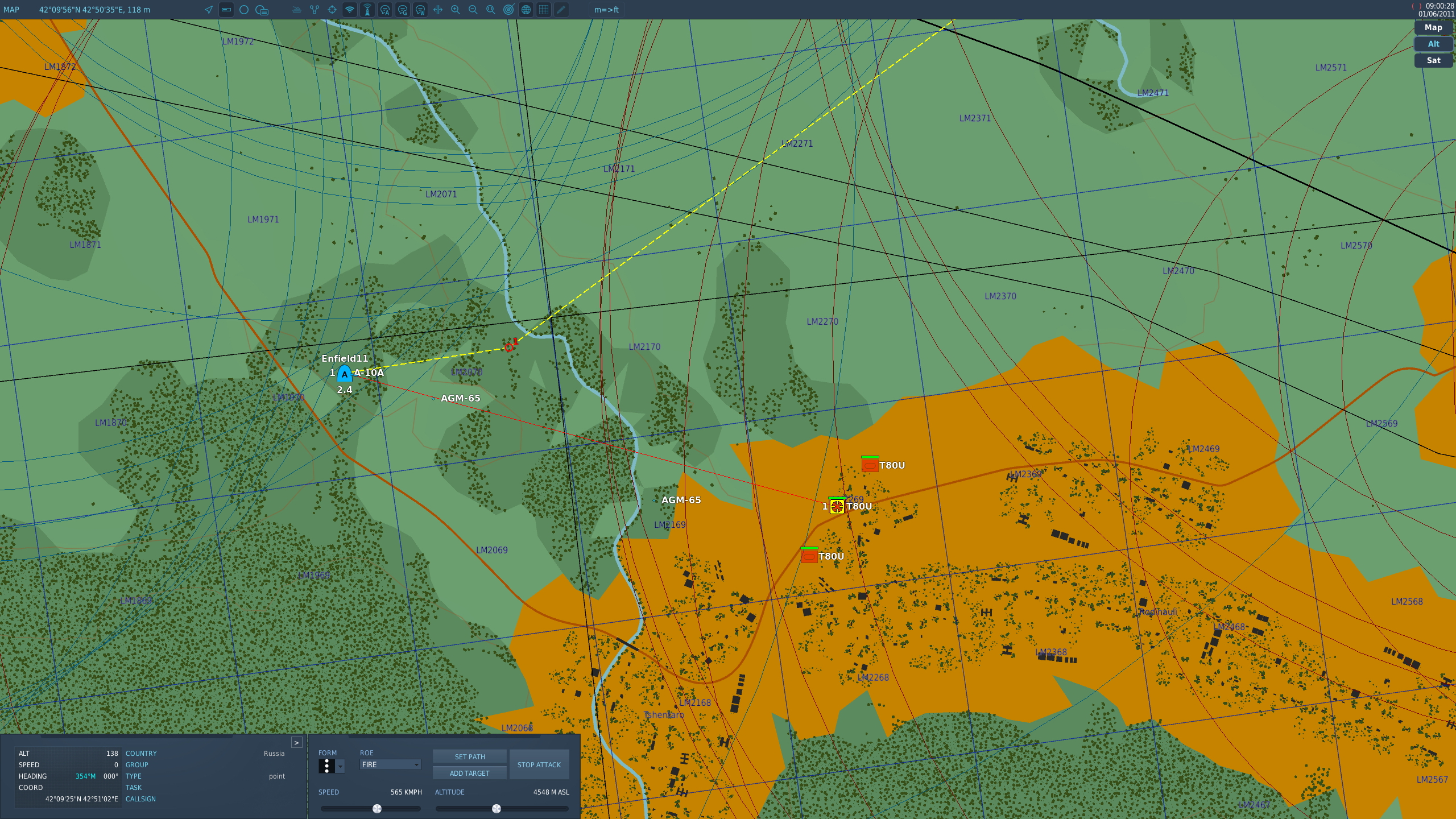Expand the unit info panel arrow
Image resolution: width=1456 pixels, height=819 pixels.
tap(296, 742)
